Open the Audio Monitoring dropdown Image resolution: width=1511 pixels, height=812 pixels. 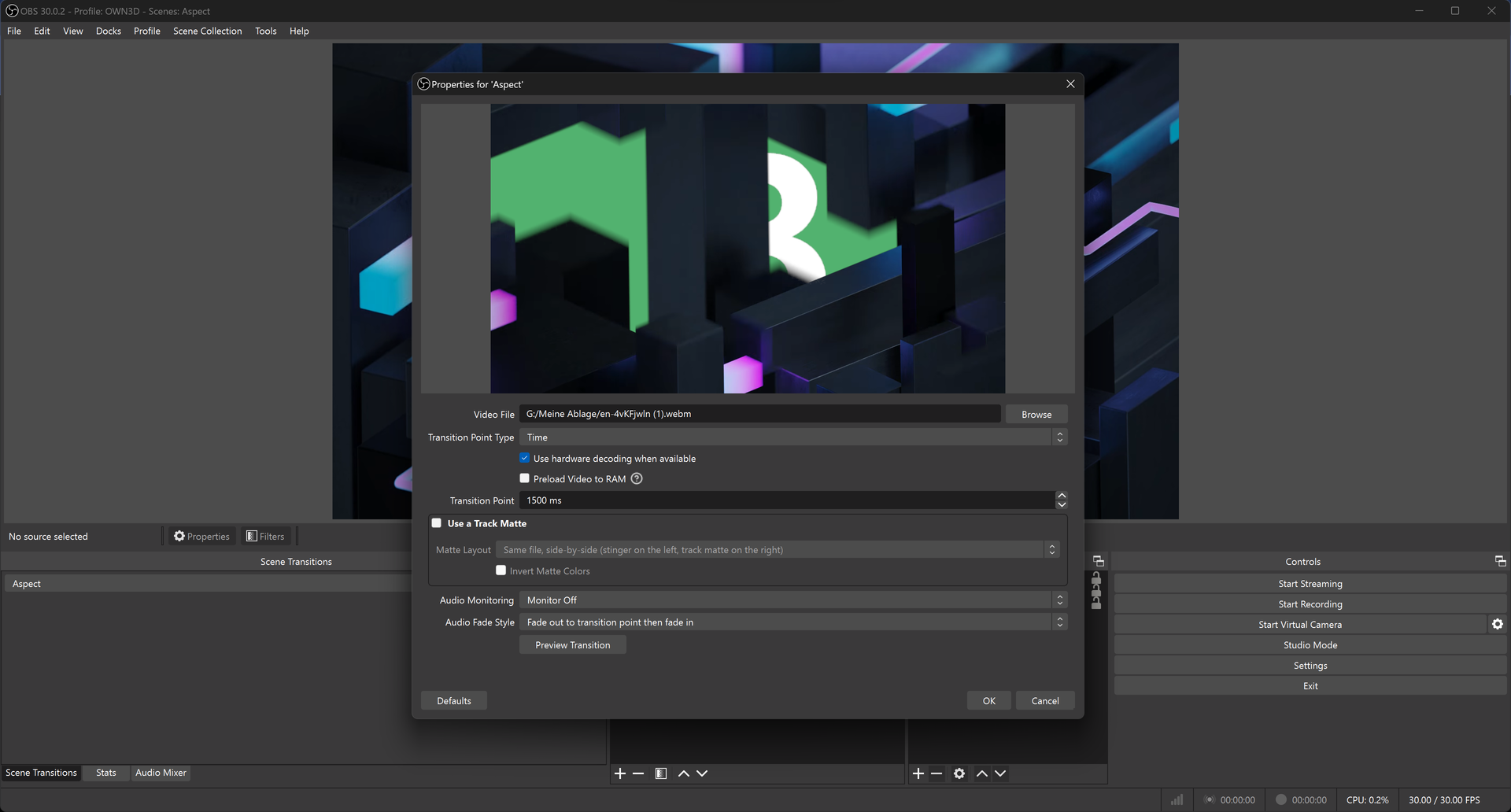pyautogui.click(x=793, y=600)
